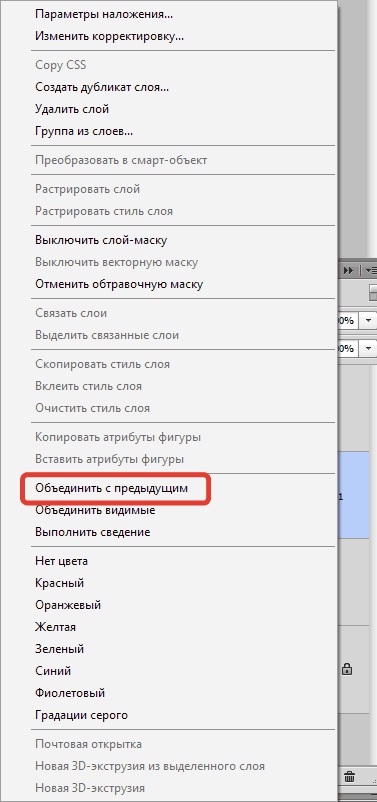Click 'Очистить стиль слоя' menu item

click(93, 408)
